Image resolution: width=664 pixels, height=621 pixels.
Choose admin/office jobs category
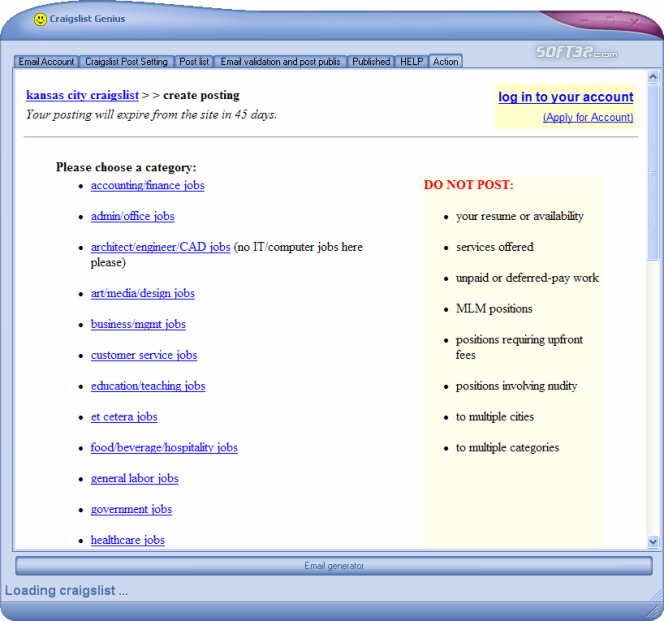(x=133, y=216)
